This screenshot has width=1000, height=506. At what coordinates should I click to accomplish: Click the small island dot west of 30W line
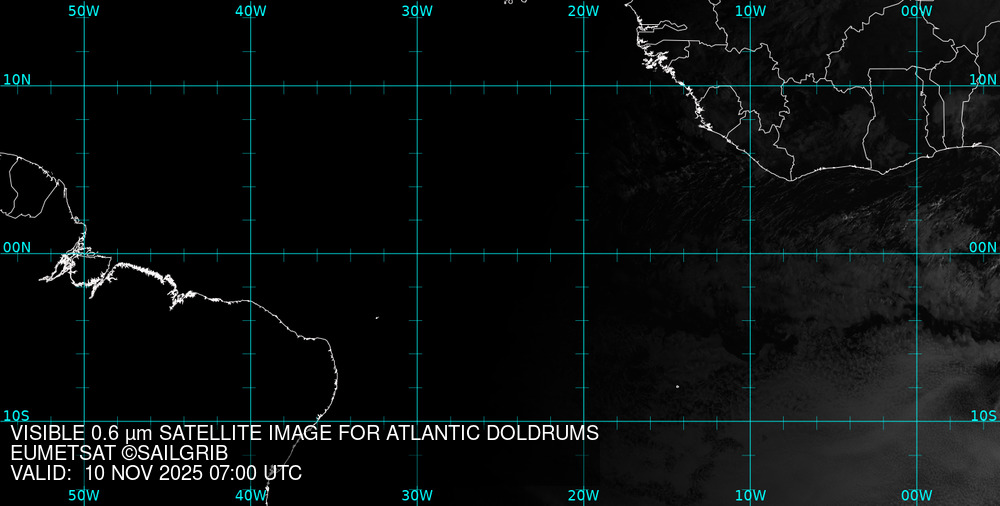click(377, 319)
